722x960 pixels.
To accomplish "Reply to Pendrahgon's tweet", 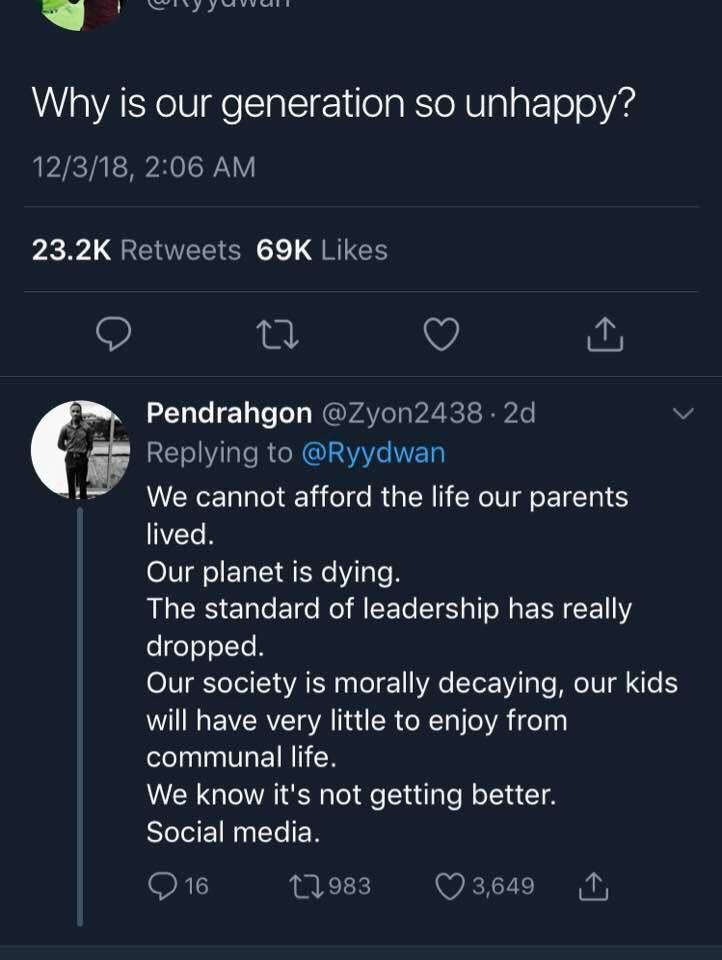I will [163, 886].
